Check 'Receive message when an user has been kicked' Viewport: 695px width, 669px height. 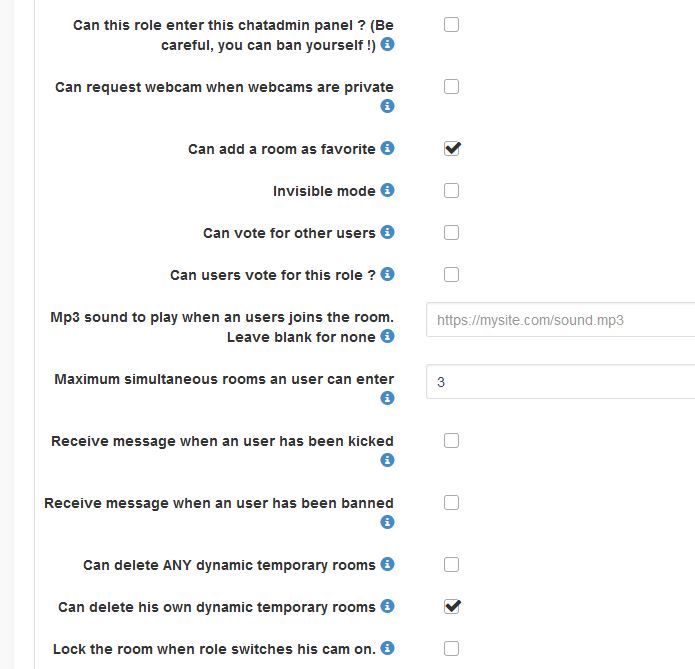tap(451, 440)
